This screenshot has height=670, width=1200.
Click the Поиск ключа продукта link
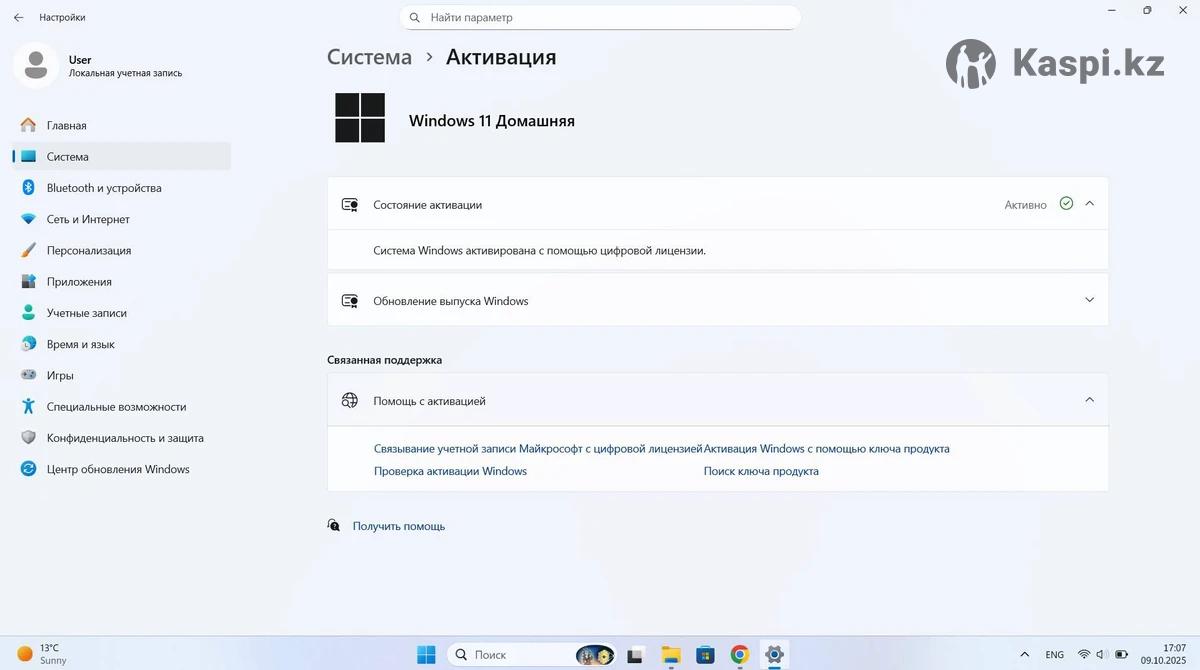[761, 471]
